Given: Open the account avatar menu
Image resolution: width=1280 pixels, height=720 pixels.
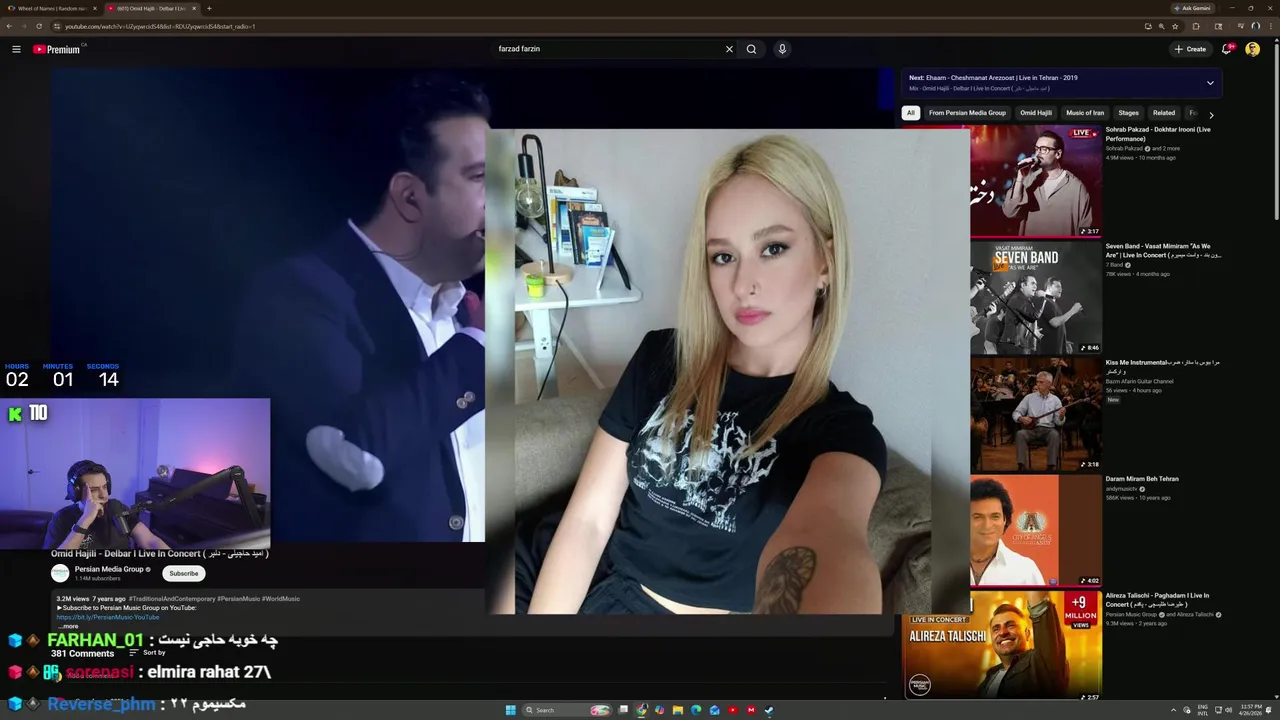Looking at the screenshot, I should point(1252,49).
